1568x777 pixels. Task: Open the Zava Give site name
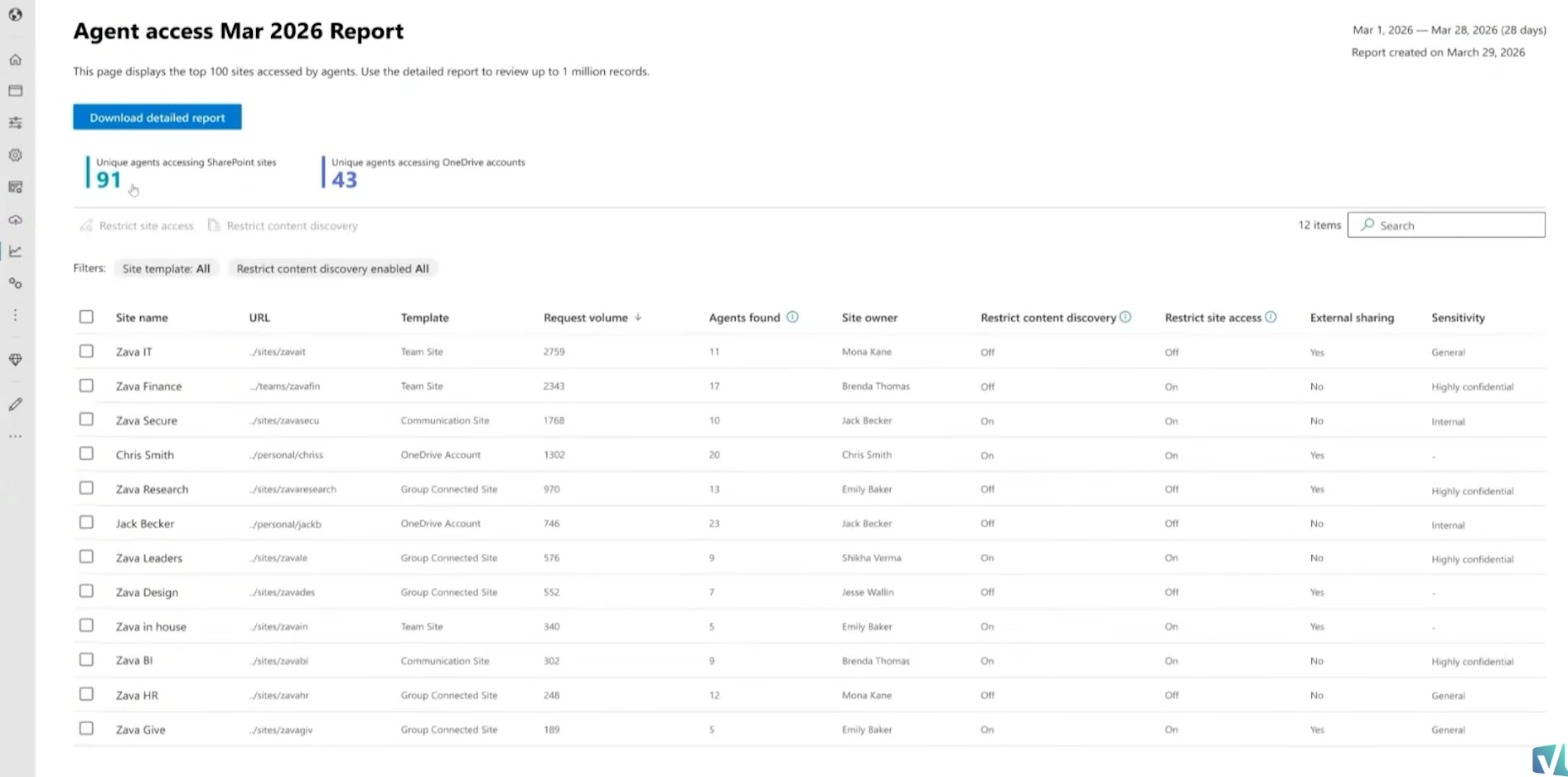[x=141, y=730]
